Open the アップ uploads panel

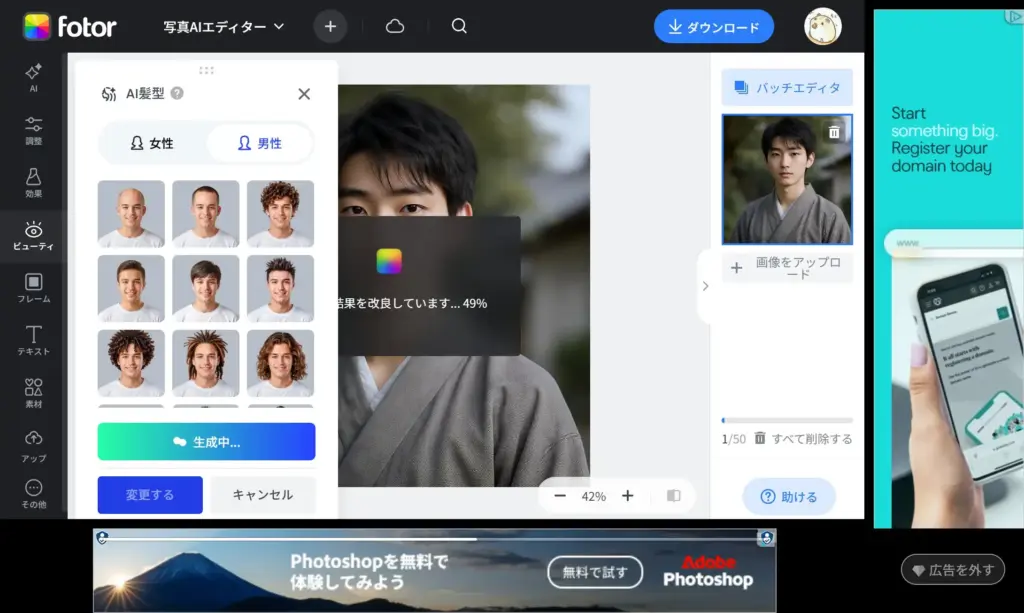(x=33, y=447)
